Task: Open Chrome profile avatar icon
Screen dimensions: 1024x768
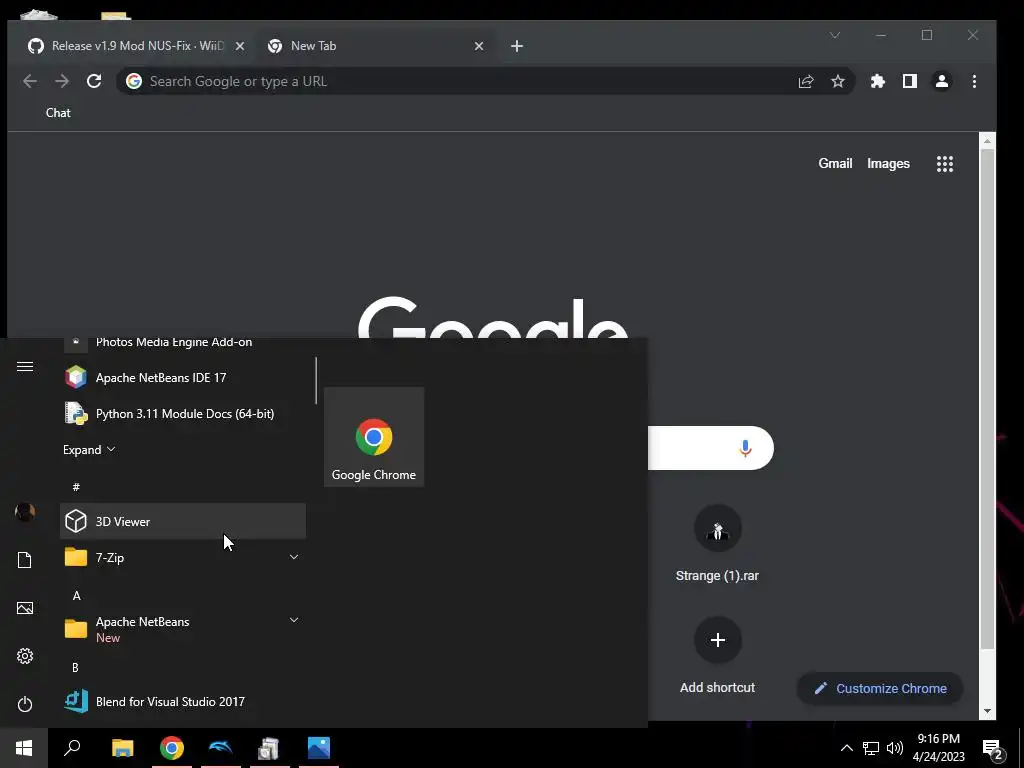Action: [x=942, y=81]
